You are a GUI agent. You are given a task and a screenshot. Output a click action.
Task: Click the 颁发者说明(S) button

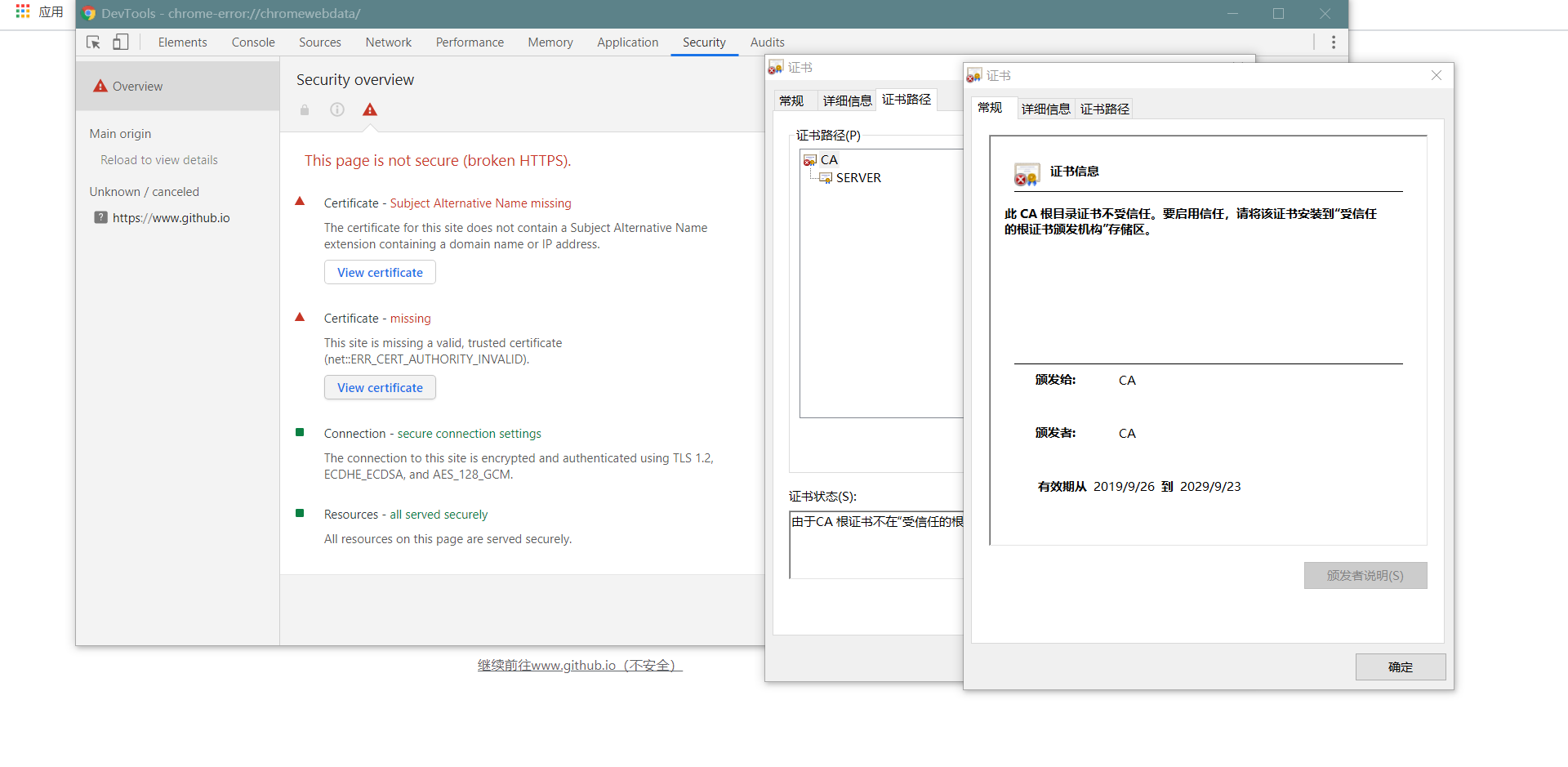[x=1365, y=575]
